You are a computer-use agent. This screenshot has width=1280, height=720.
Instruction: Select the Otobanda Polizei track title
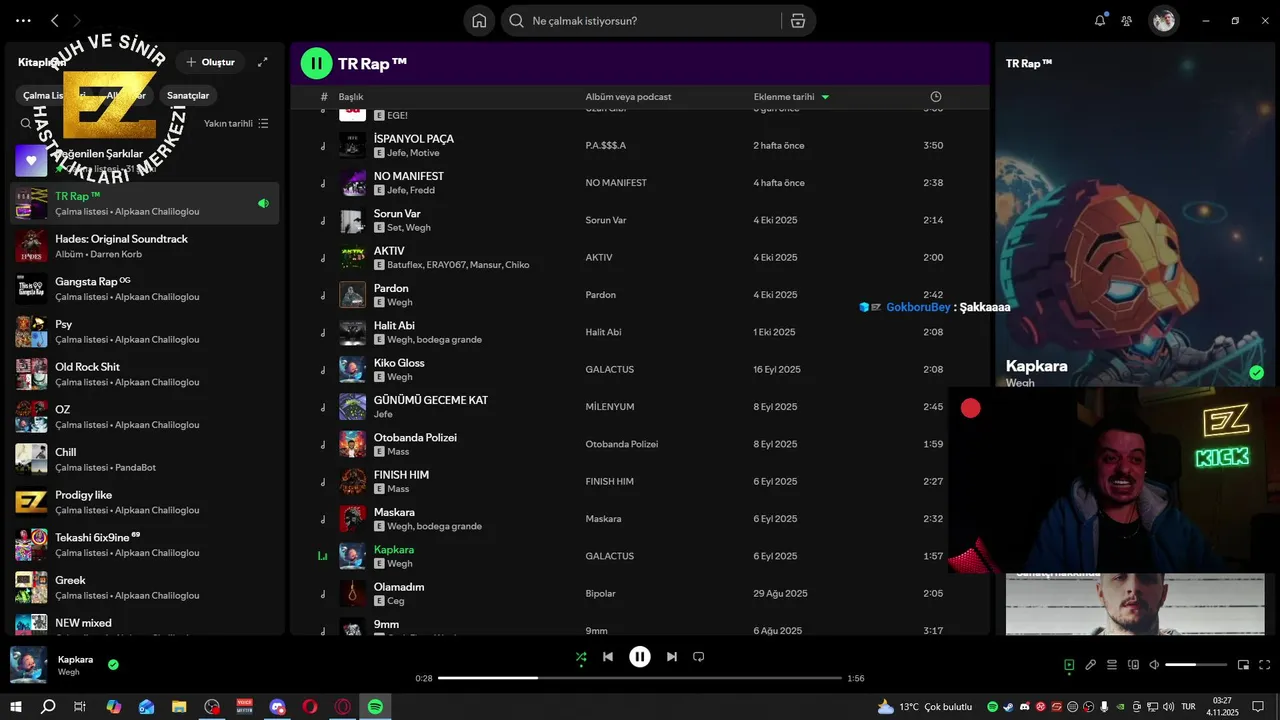[x=415, y=438]
